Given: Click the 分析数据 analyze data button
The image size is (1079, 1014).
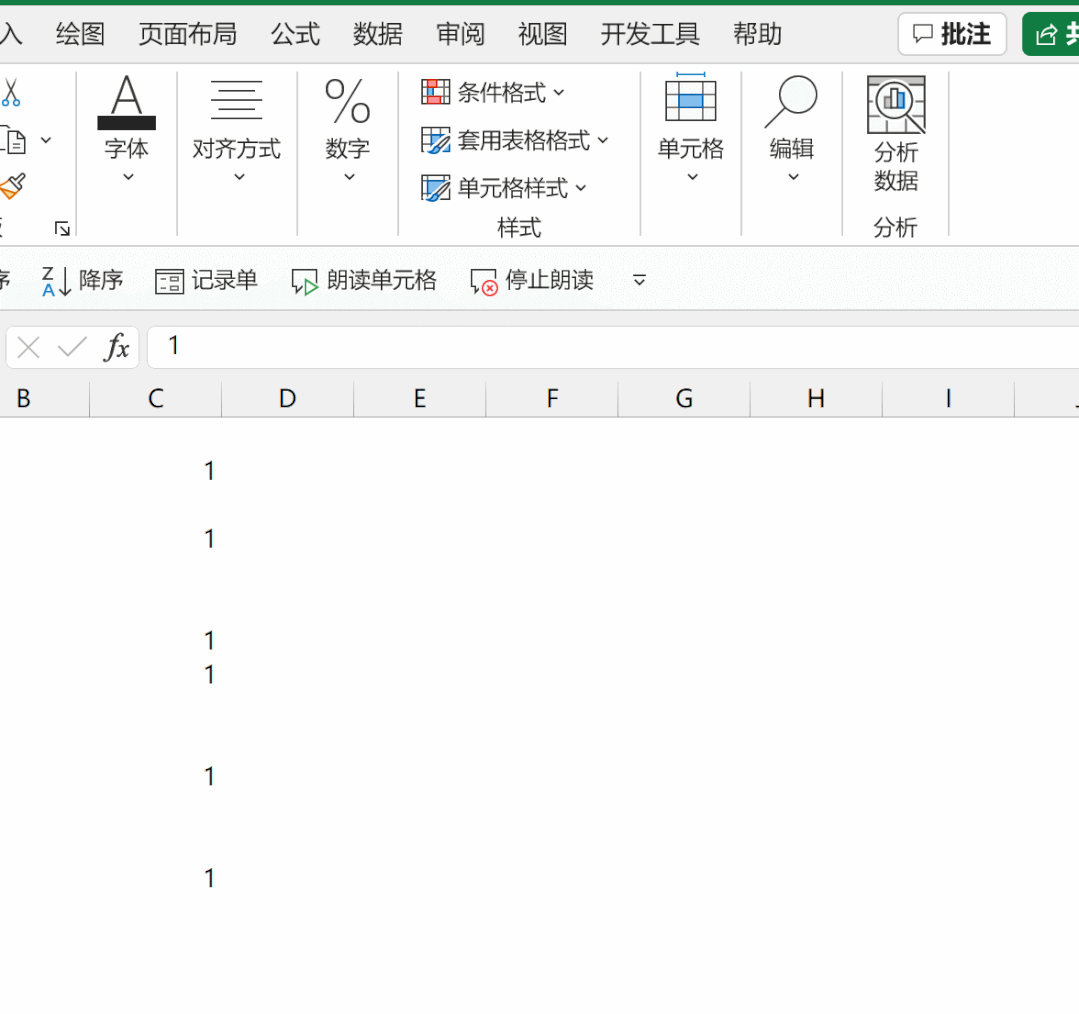Looking at the screenshot, I should (896, 135).
